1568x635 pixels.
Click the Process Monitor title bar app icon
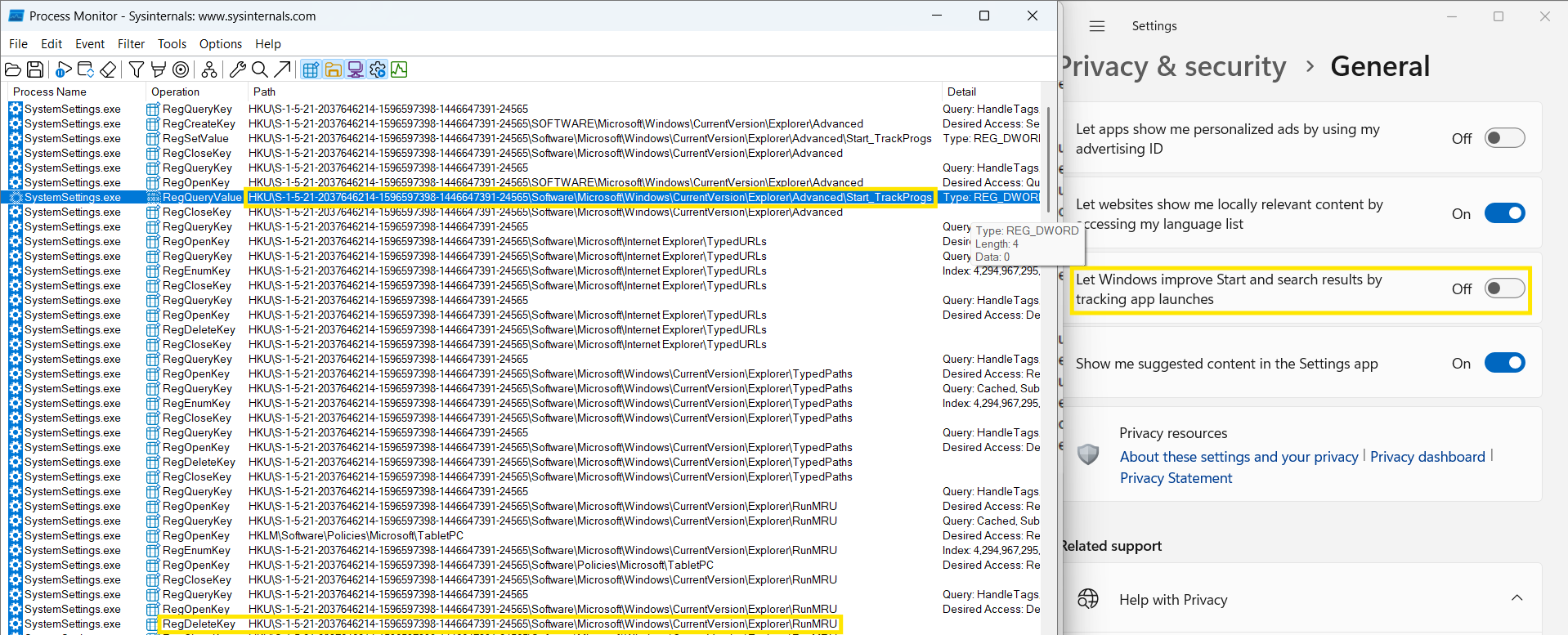[16, 16]
